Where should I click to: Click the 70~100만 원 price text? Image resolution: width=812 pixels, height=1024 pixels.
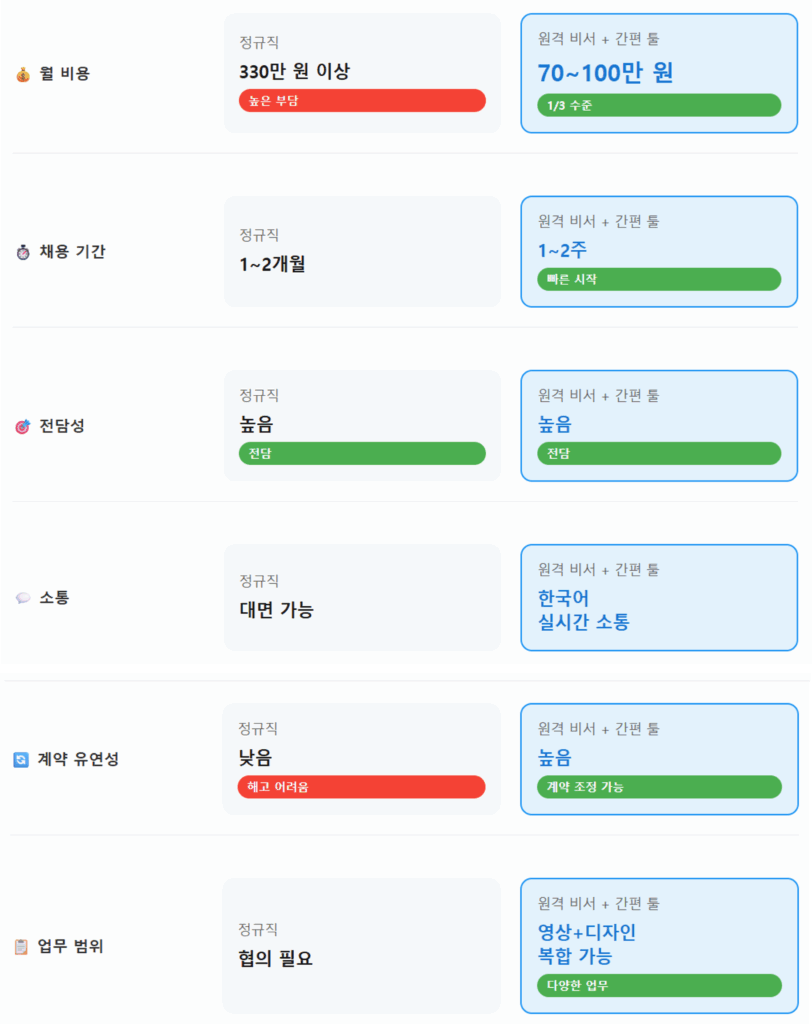click(x=606, y=73)
